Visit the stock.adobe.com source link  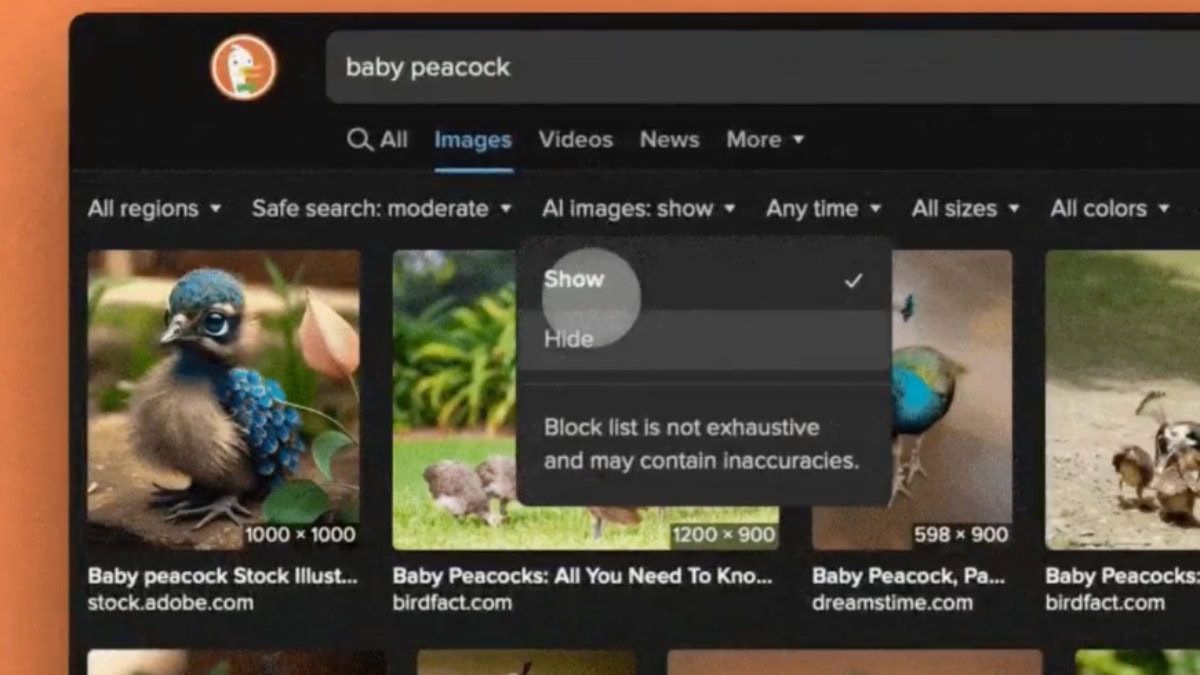(170, 603)
